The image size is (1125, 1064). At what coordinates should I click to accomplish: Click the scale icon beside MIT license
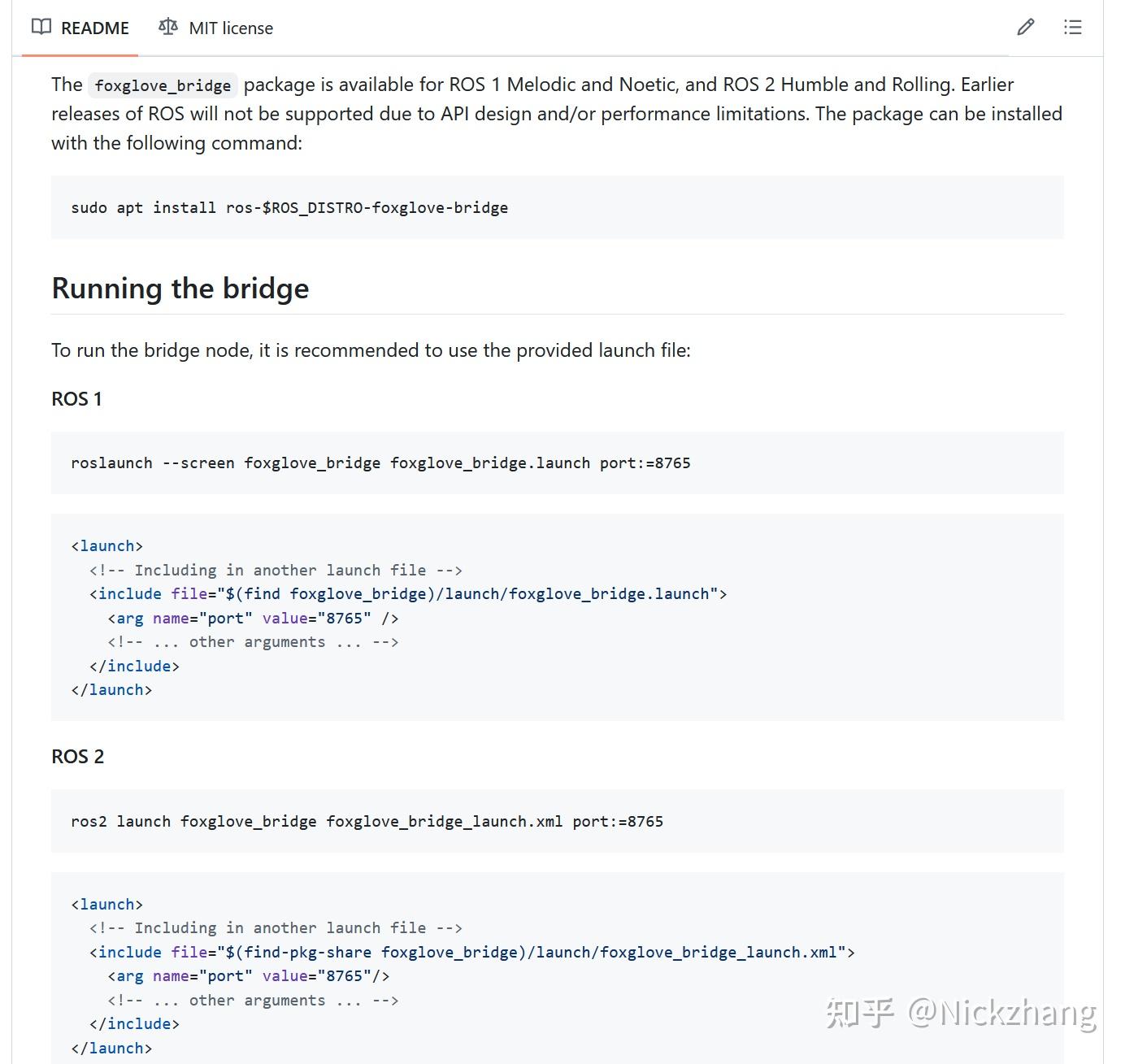168,27
